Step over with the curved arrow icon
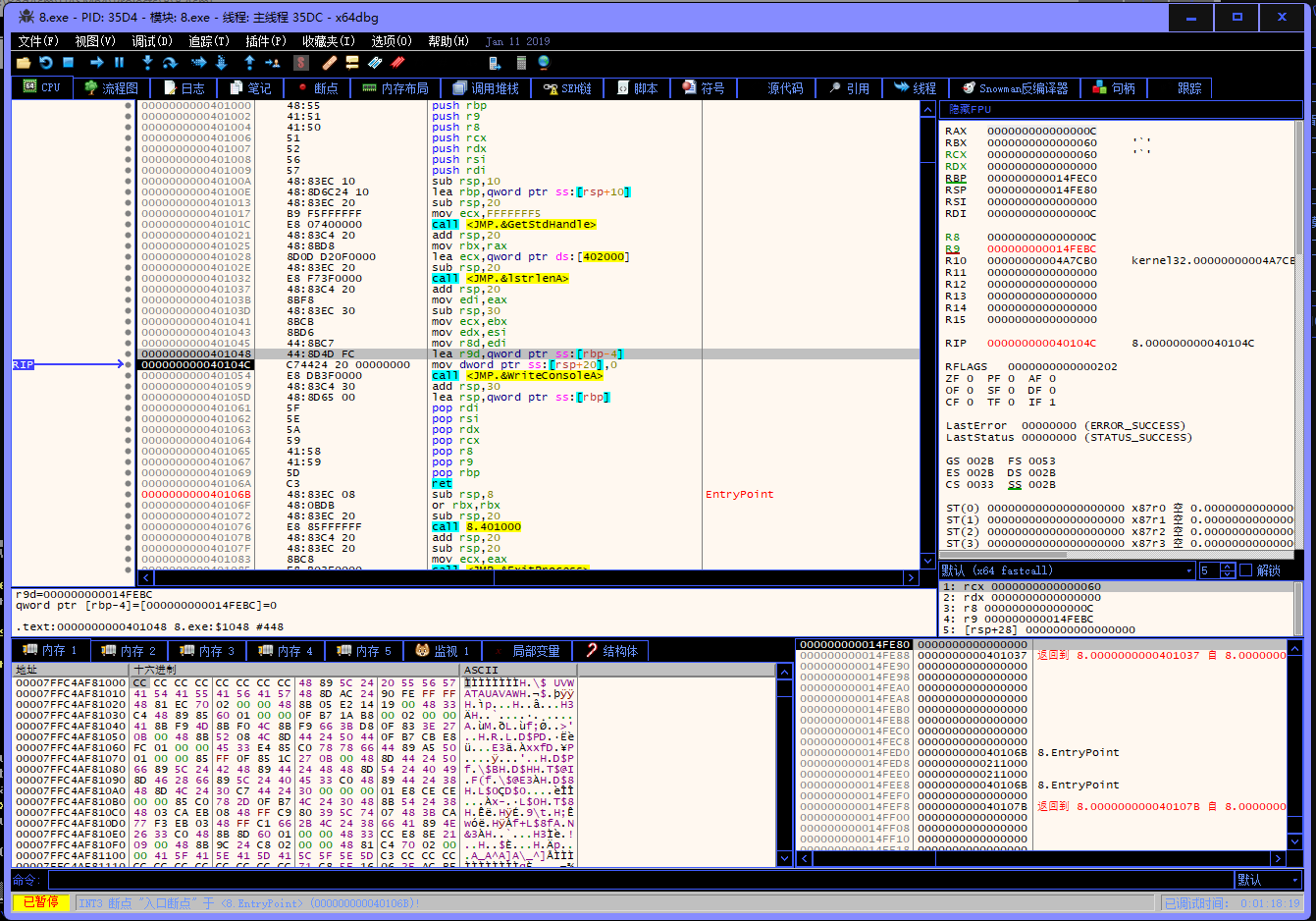 coord(171,62)
